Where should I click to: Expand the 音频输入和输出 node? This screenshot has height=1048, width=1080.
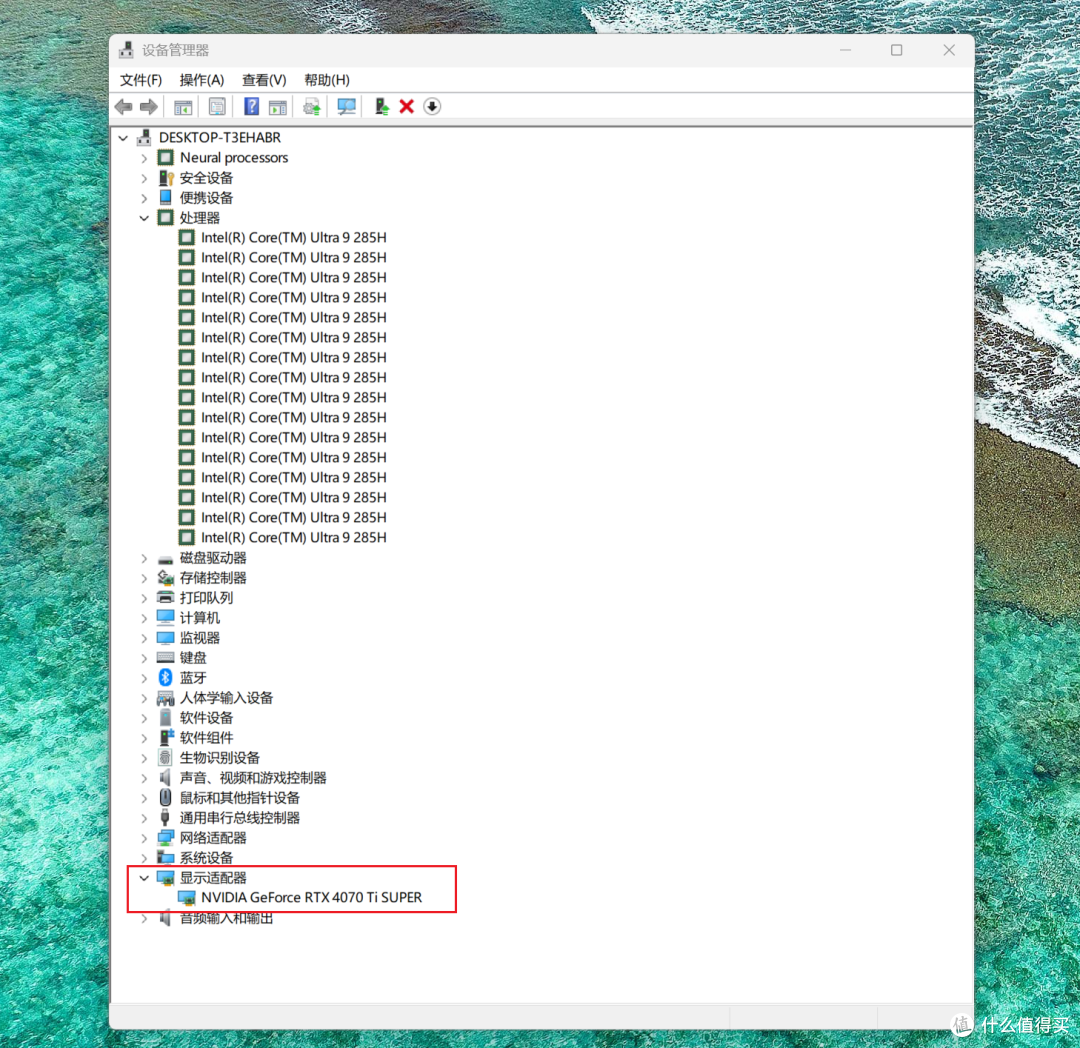coord(144,919)
